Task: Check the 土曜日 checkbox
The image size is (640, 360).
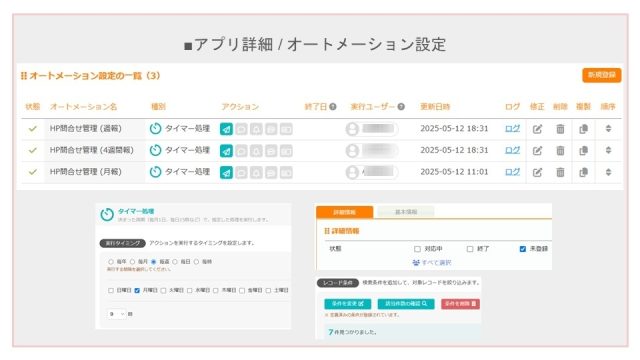Action: coord(268,291)
